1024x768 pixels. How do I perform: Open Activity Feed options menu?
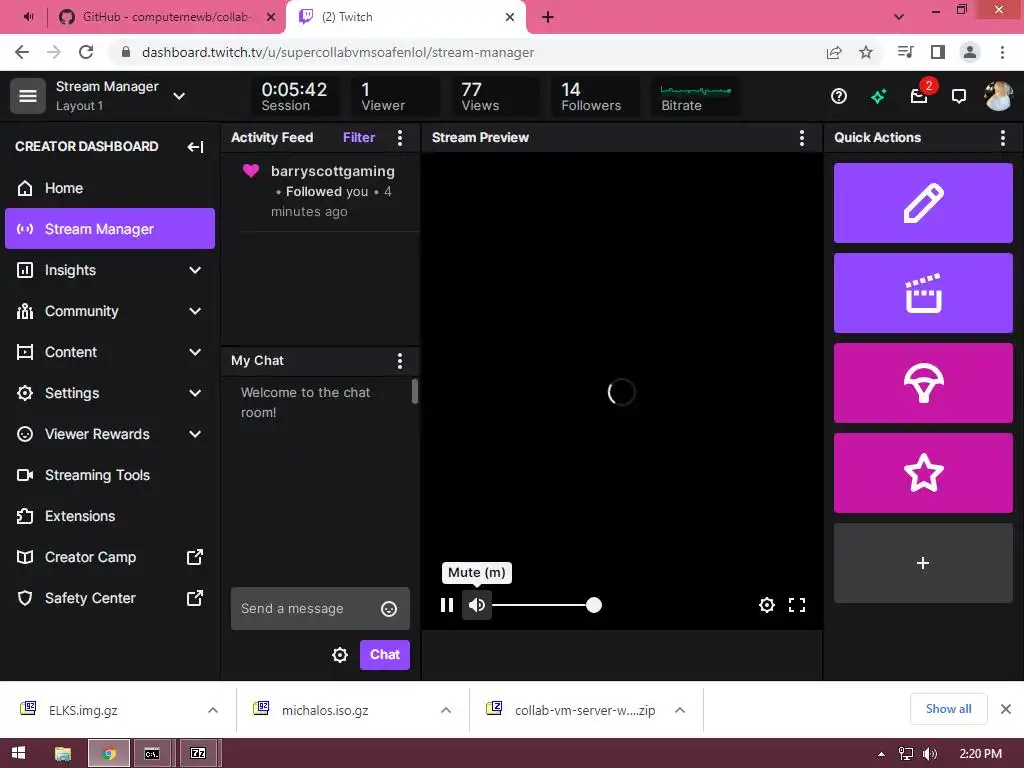pos(400,138)
